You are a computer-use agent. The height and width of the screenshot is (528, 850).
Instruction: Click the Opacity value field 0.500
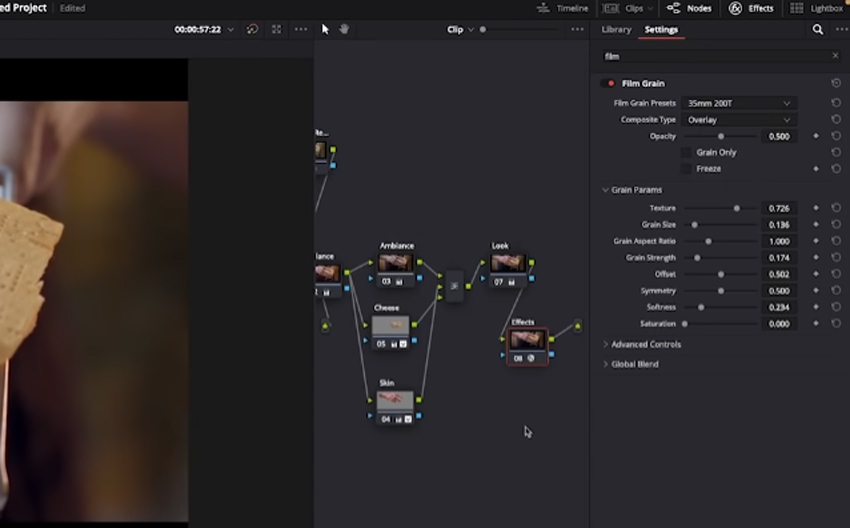(x=779, y=137)
